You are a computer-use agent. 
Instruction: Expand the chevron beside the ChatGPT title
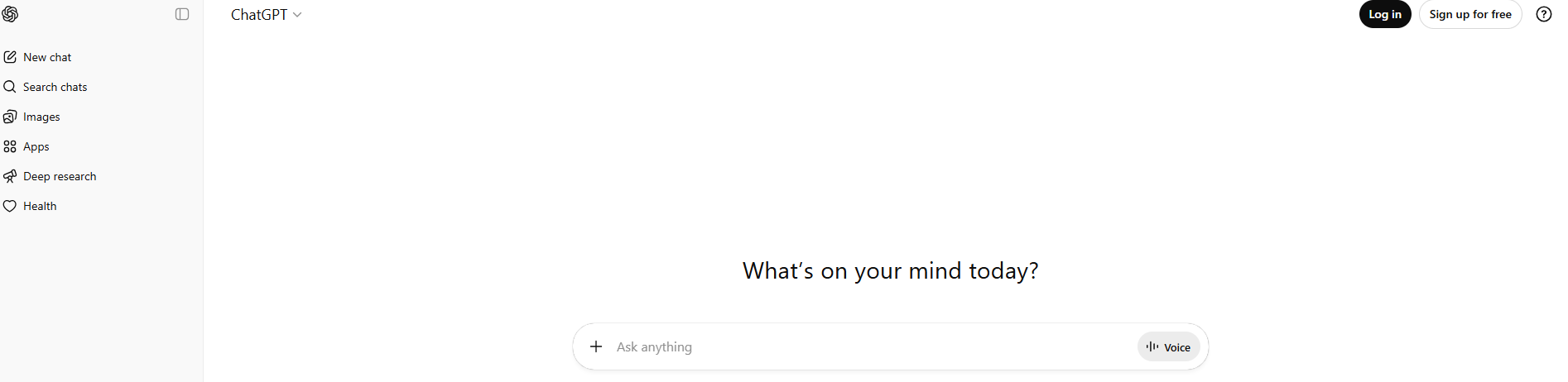click(x=297, y=15)
